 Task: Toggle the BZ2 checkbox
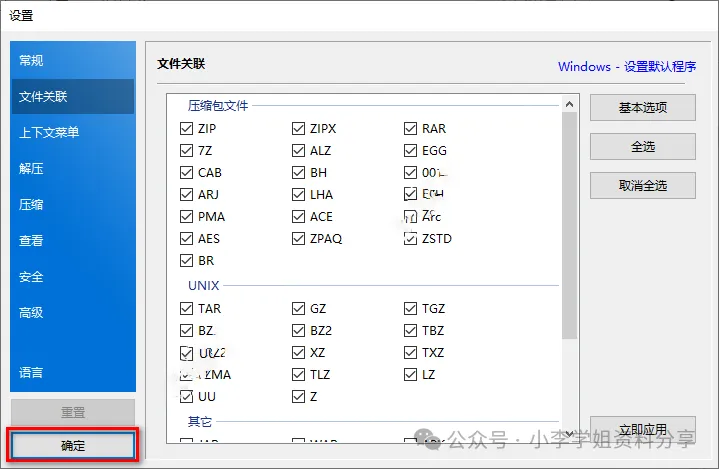[x=298, y=331]
